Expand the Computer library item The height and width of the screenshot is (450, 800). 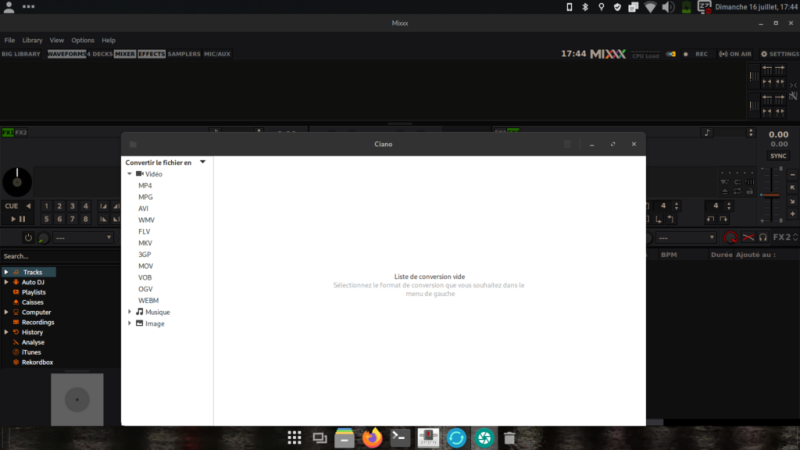6,312
